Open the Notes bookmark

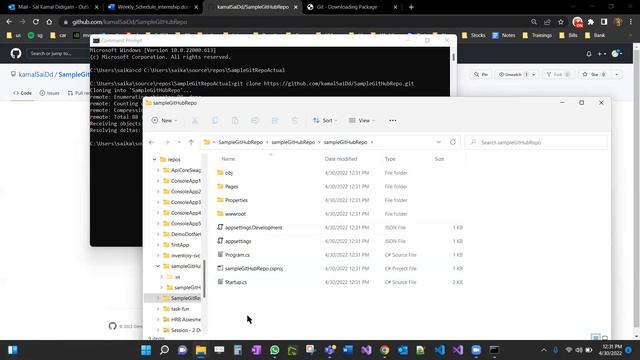(504, 36)
